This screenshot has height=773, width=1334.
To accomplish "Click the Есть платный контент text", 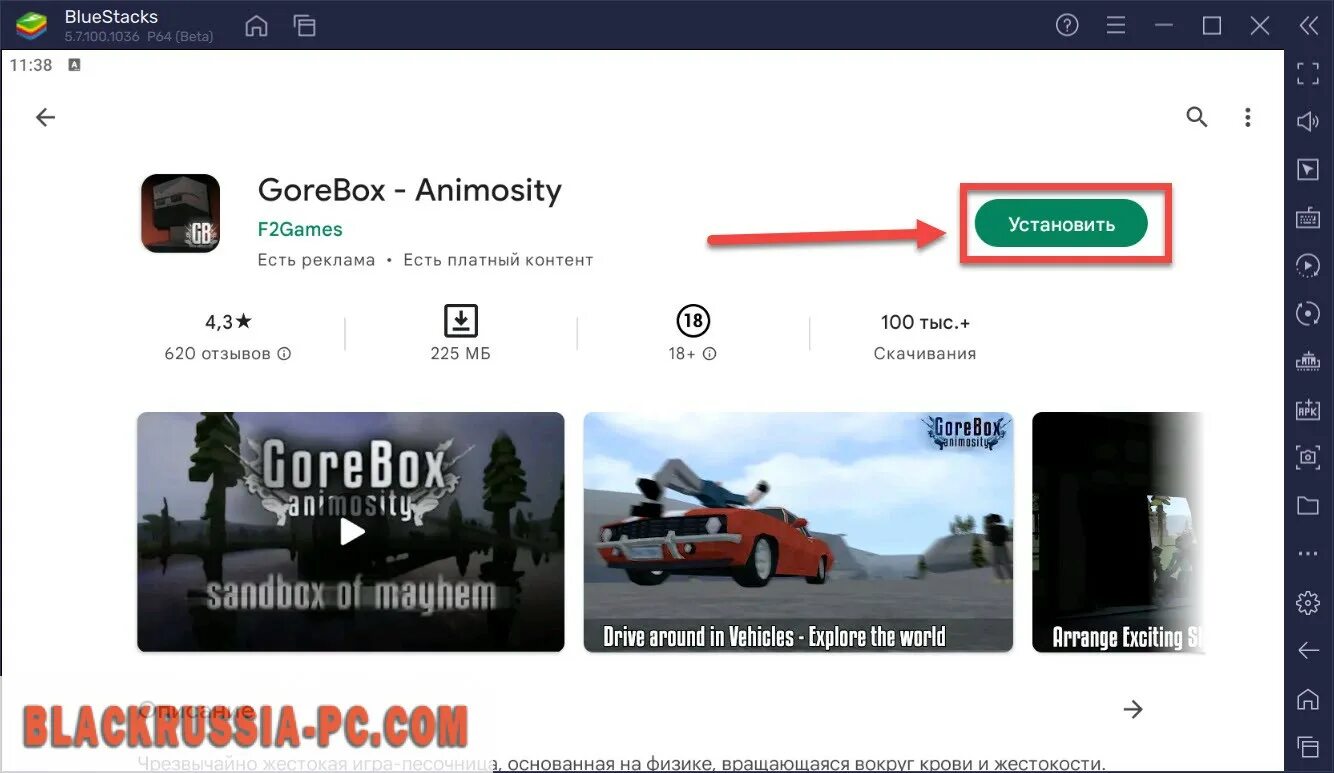I will click(x=498, y=260).
